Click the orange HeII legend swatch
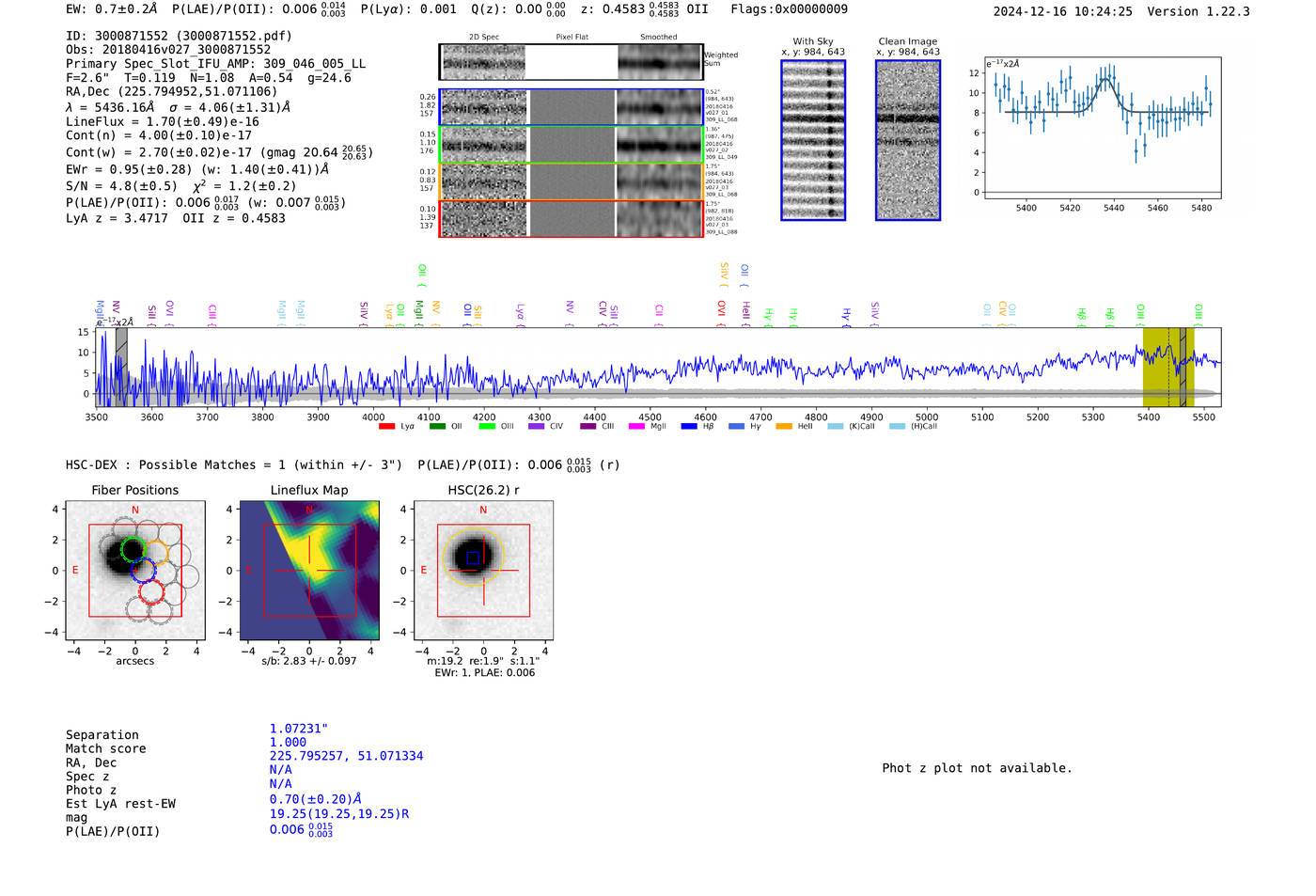Image resolution: width=1316 pixels, height=896 pixels. point(784,427)
